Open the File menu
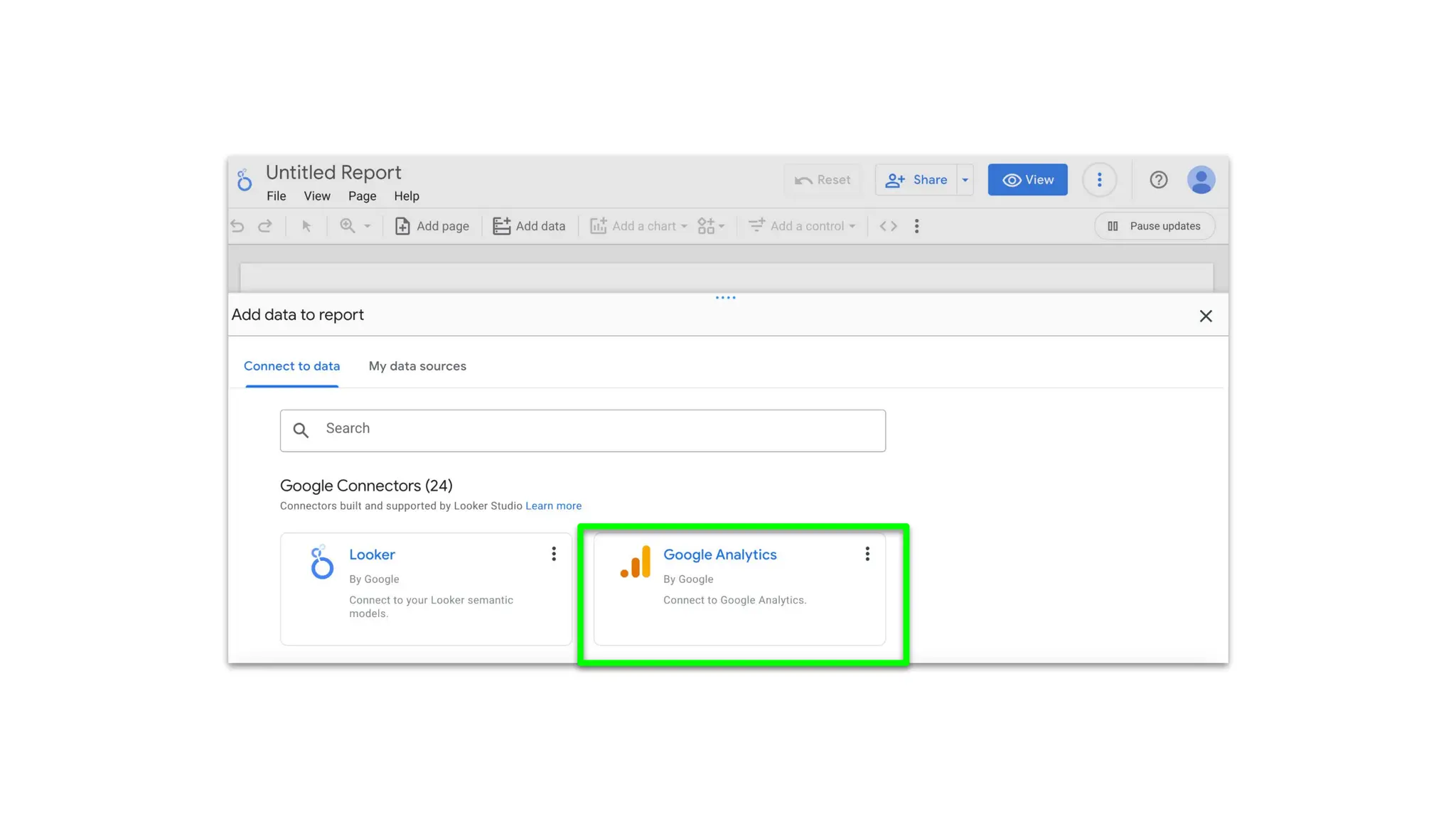Viewport: 1456px width, 819px height. [276, 196]
